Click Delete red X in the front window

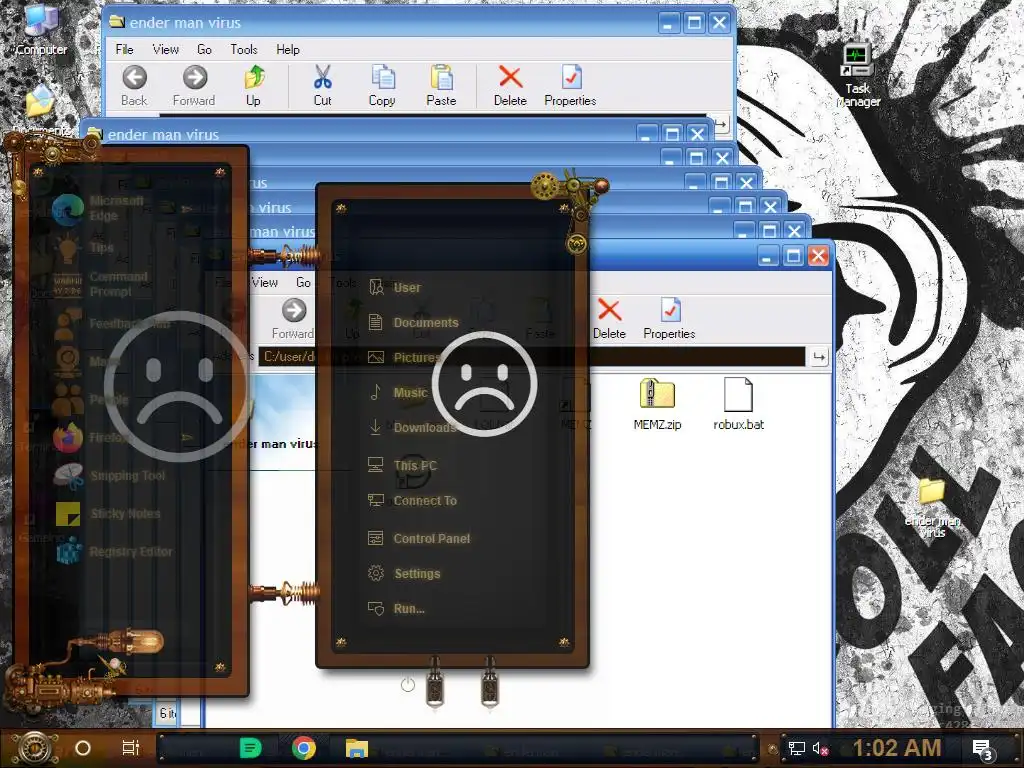click(609, 319)
